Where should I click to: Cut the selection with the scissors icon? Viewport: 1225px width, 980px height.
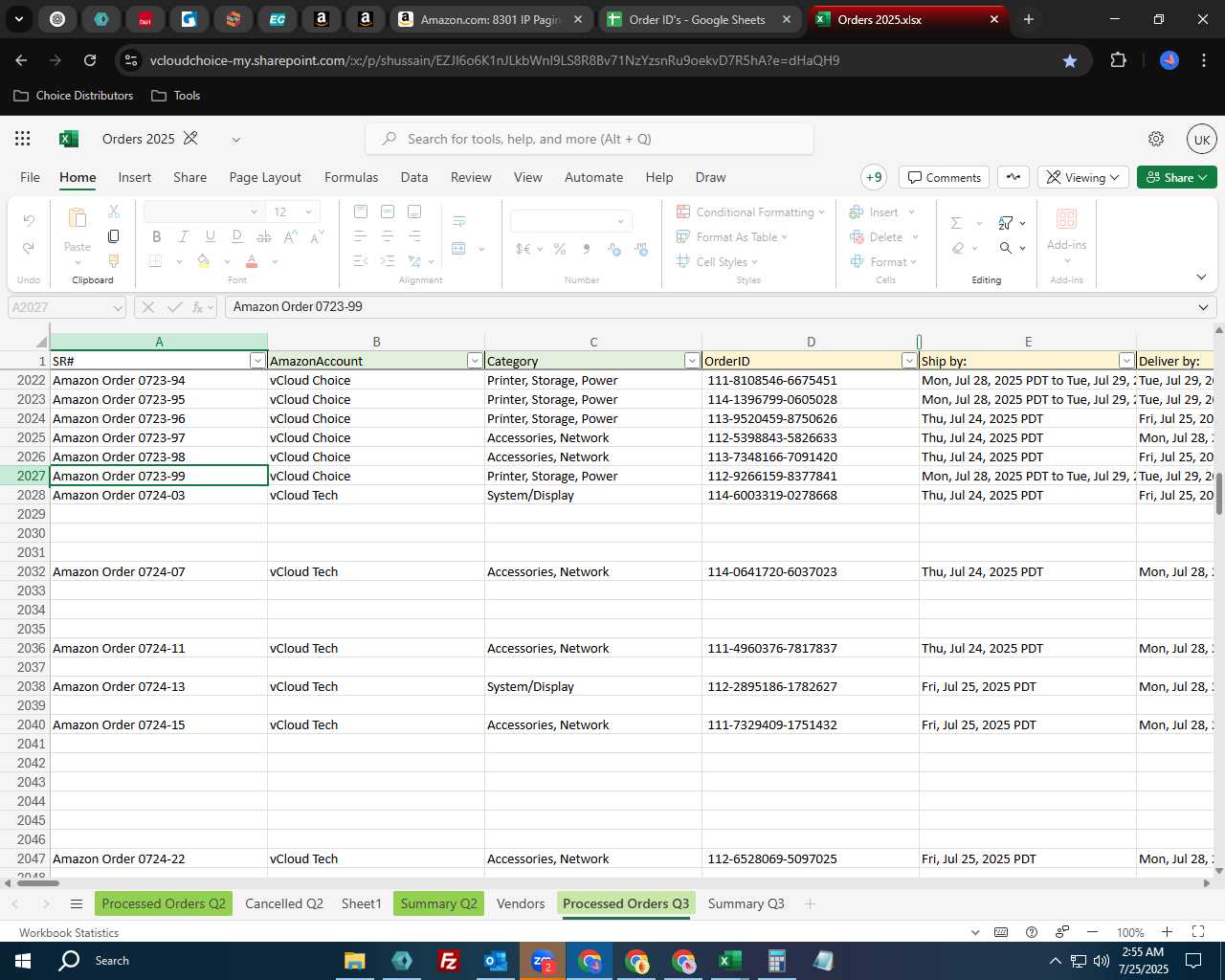coord(113,212)
